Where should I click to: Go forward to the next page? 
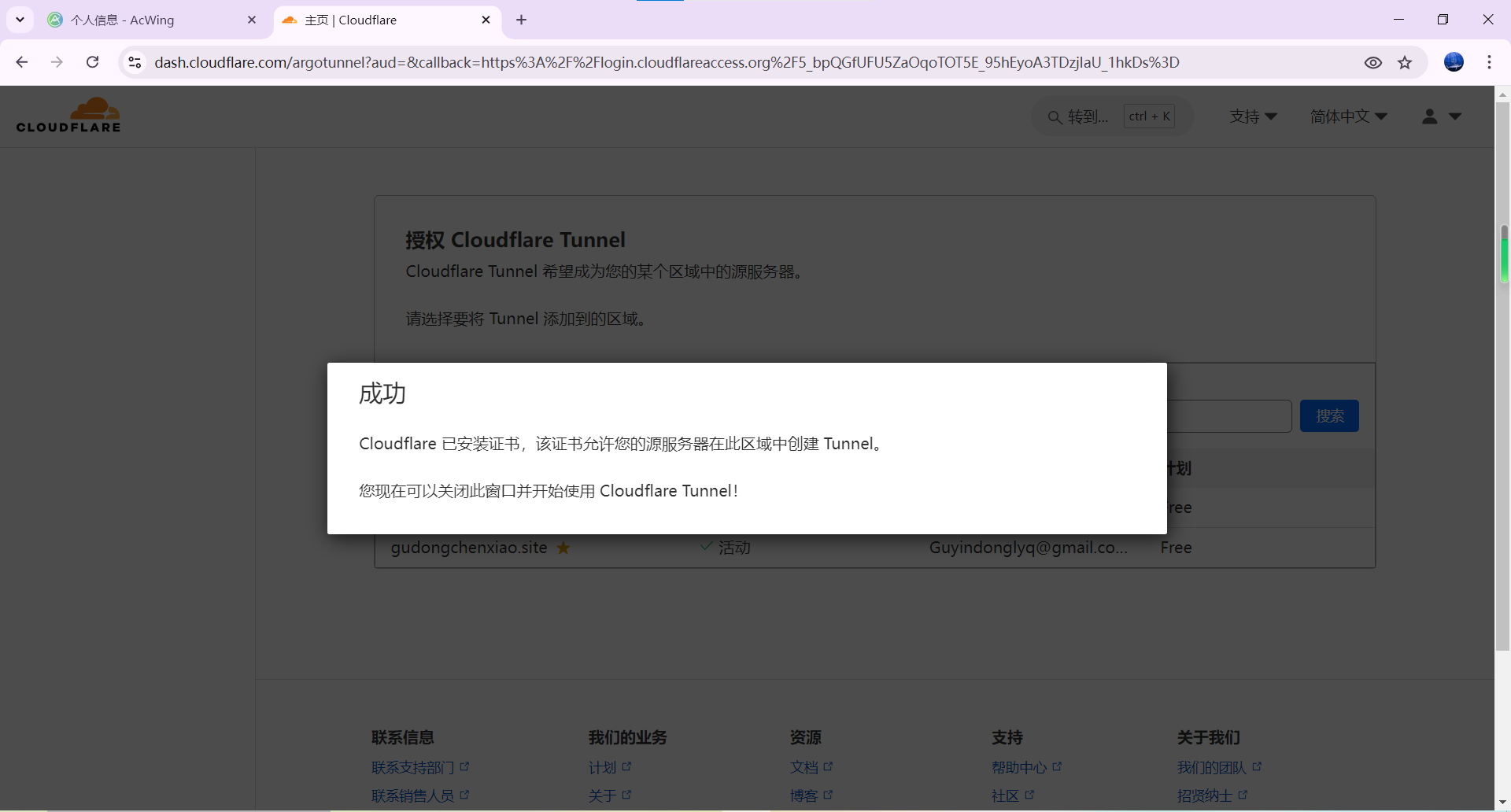pyautogui.click(x=57, y=62)
